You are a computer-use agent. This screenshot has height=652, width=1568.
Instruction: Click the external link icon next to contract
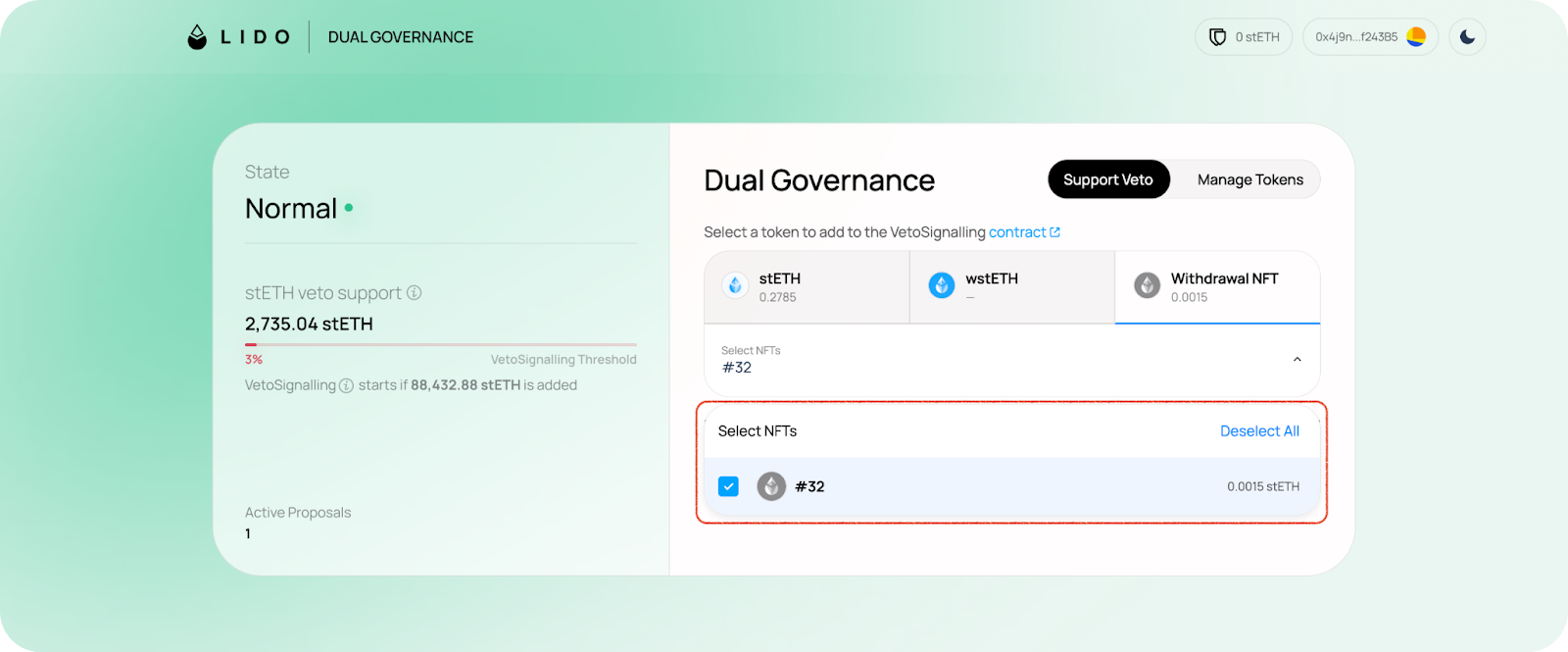1055,232
